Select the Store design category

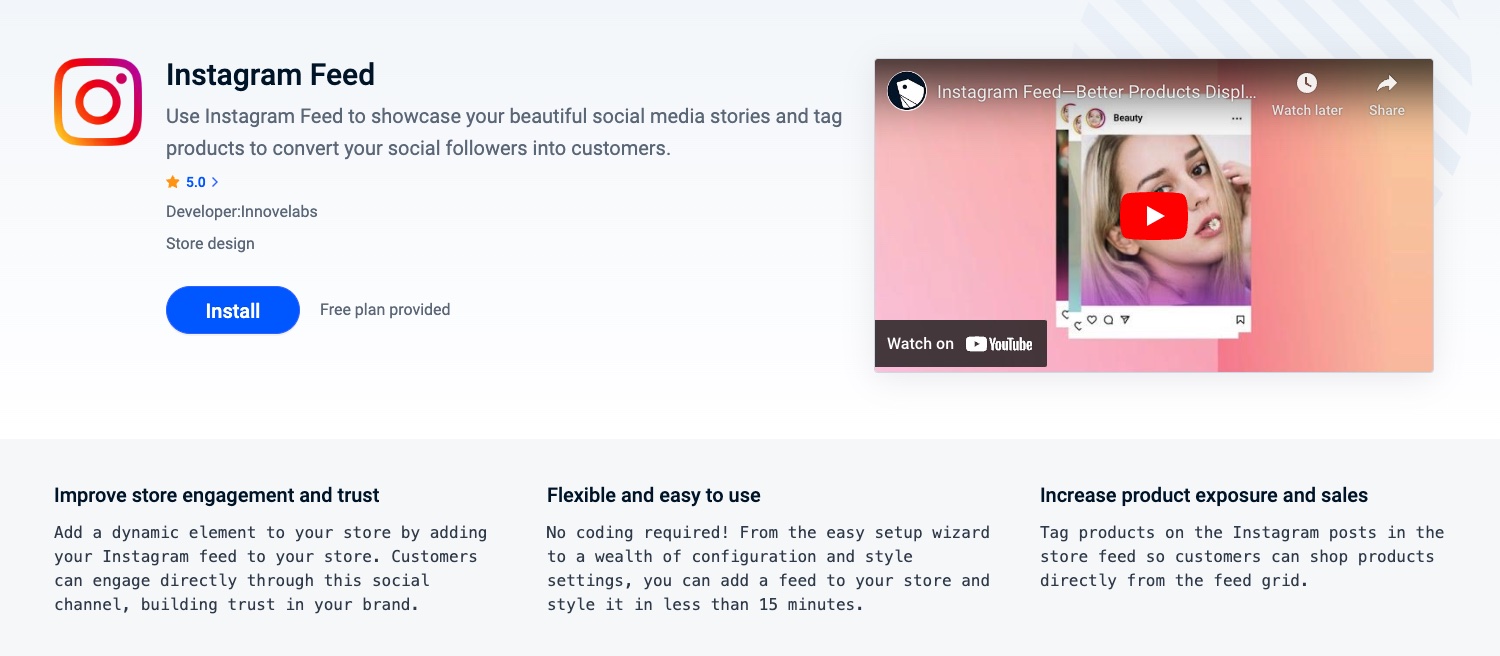point(210,243)
